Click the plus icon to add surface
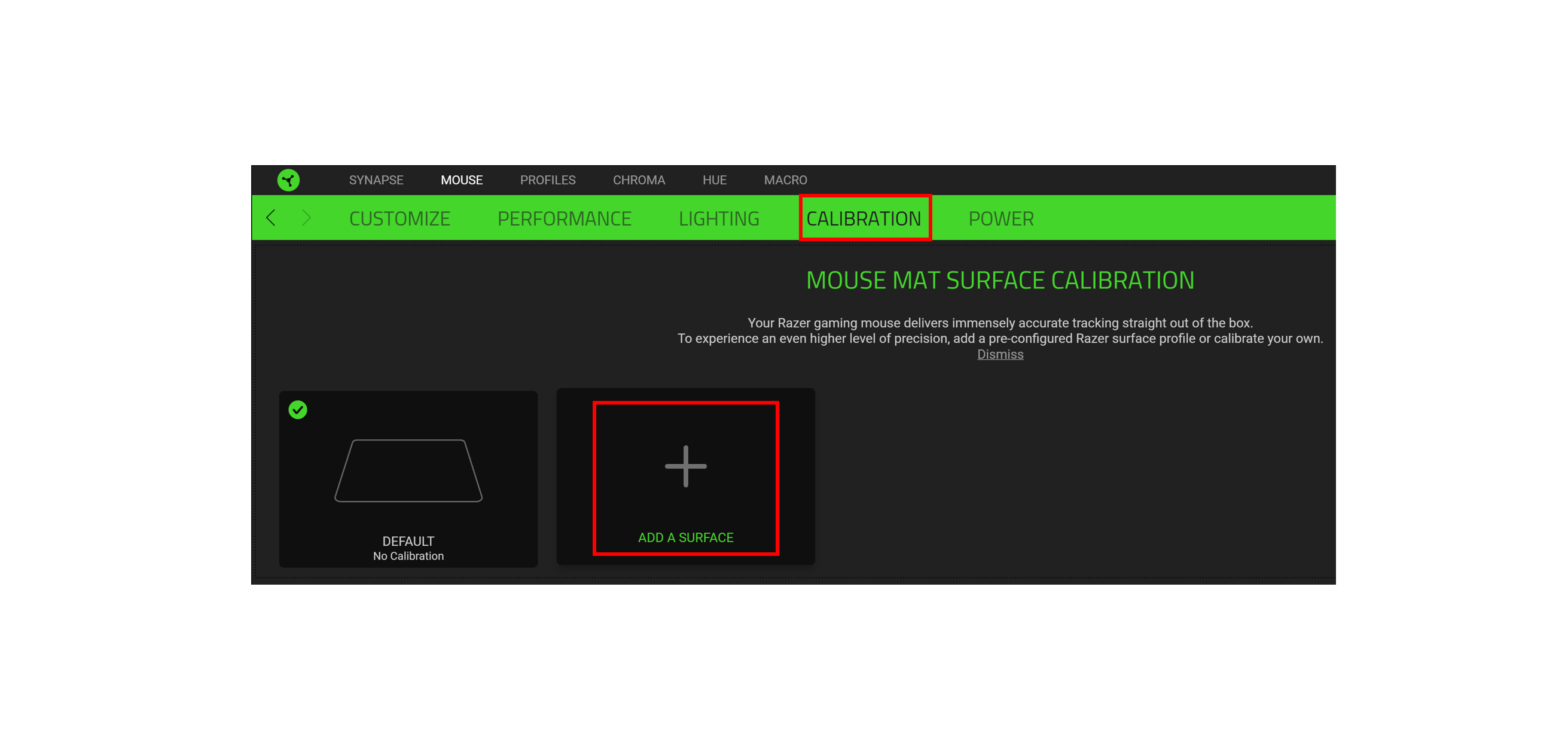This screenshot has height=754, width=1568. tap(686, 466)
